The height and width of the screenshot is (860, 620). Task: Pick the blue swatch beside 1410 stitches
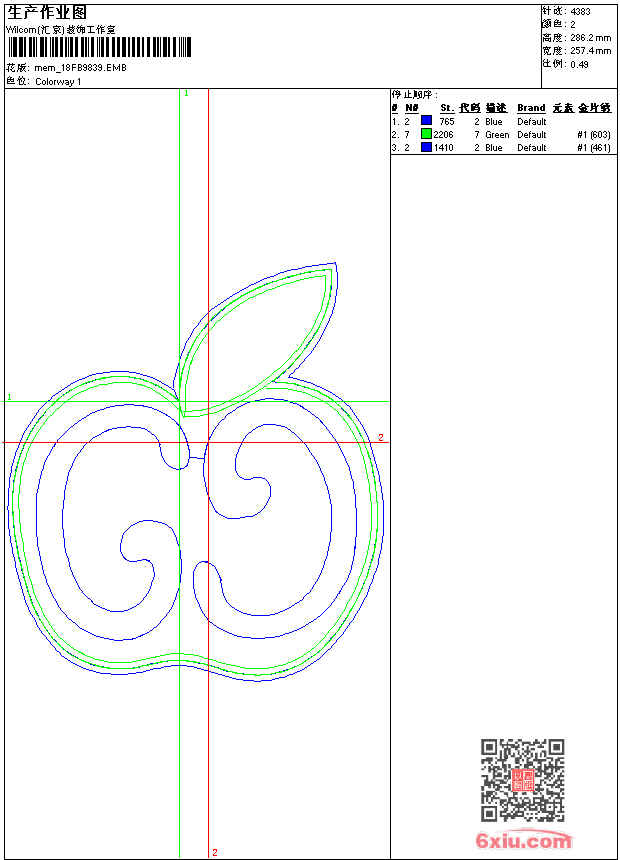coord(426,147)
